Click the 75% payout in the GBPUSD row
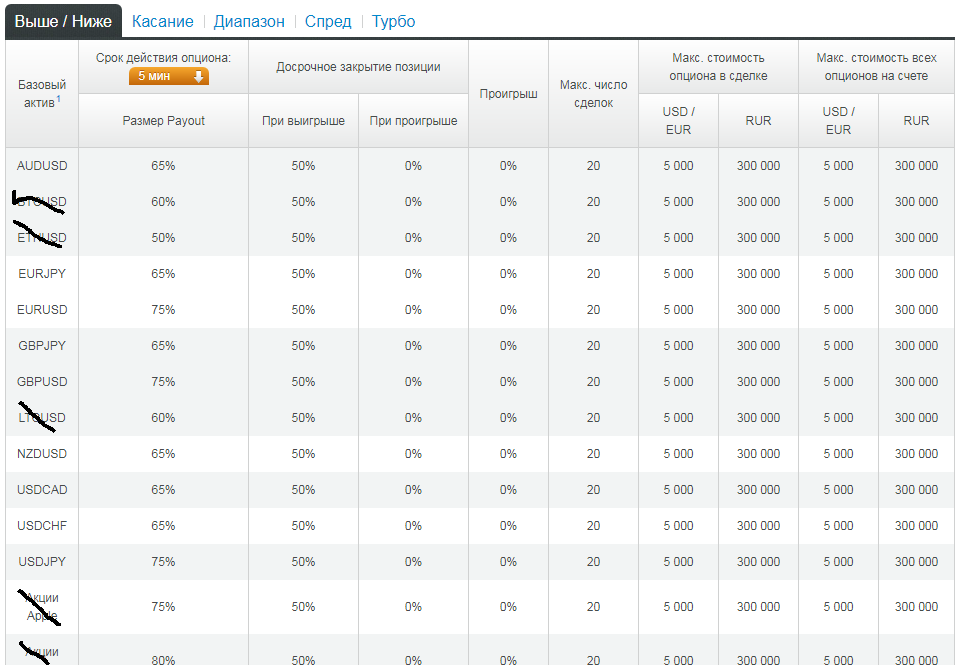 tap(163, 382)
